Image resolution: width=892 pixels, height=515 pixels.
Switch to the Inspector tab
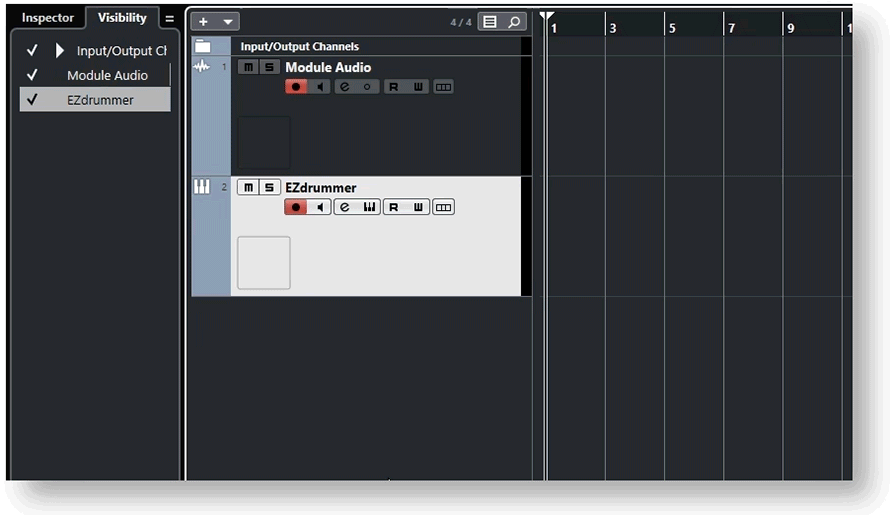[48, 18]
